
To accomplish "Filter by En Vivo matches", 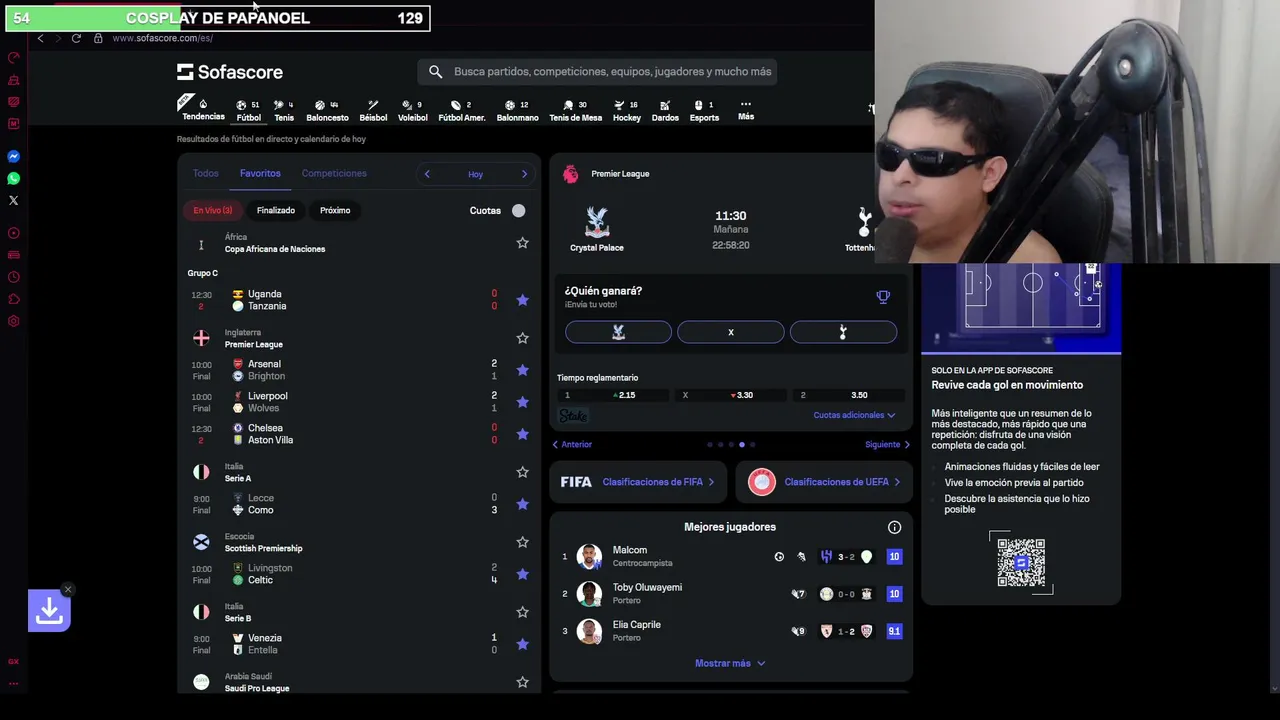I will tap(213, 210).
